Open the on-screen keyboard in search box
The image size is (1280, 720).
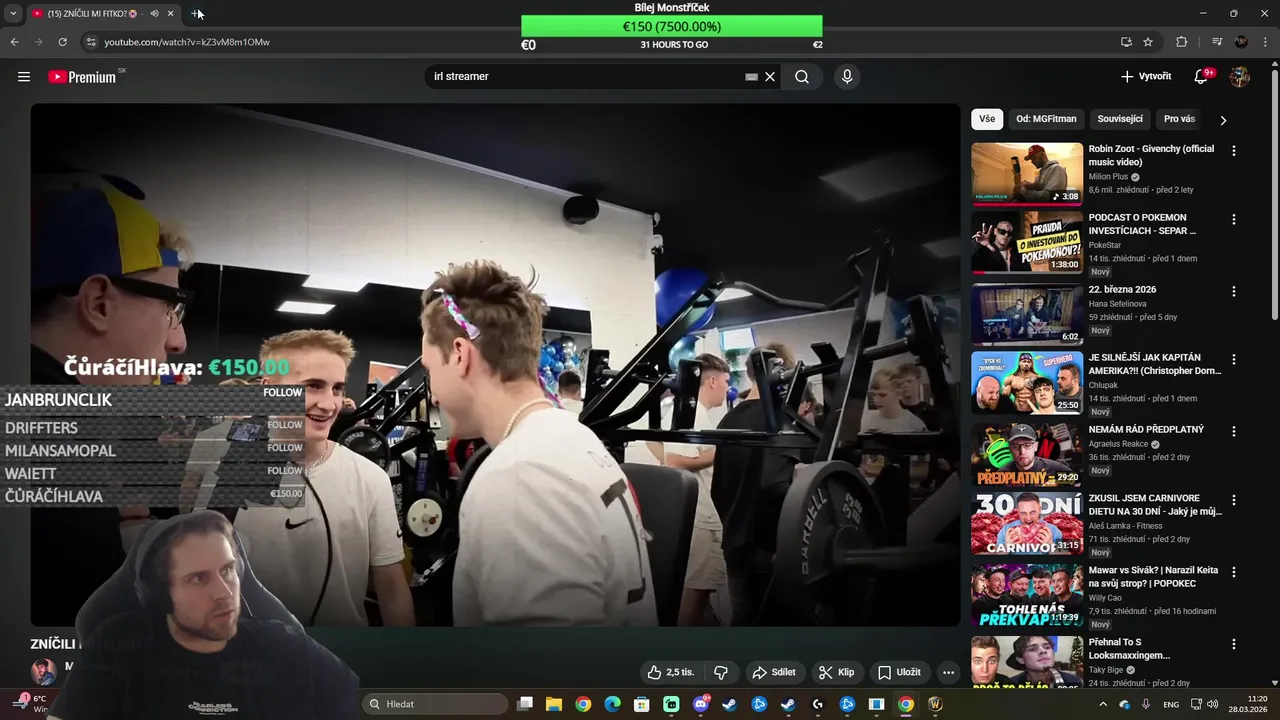click(x=751, y=77)
